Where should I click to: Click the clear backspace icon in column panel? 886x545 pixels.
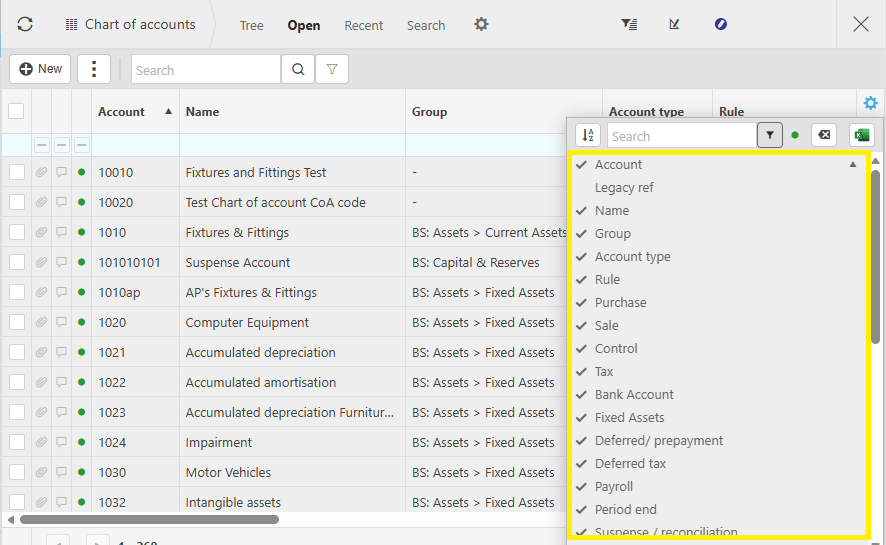pos(823,135)
